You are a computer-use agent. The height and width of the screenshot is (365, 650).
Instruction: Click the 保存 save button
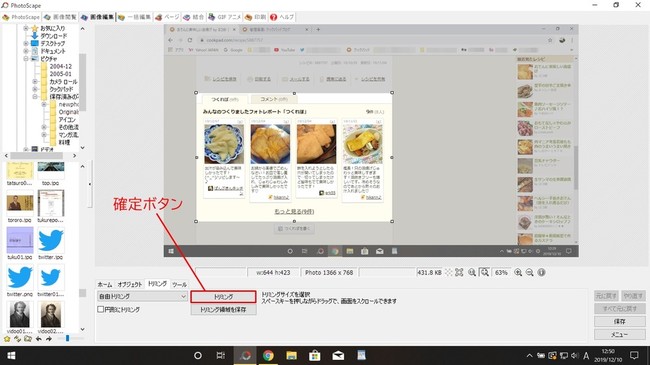620,321
